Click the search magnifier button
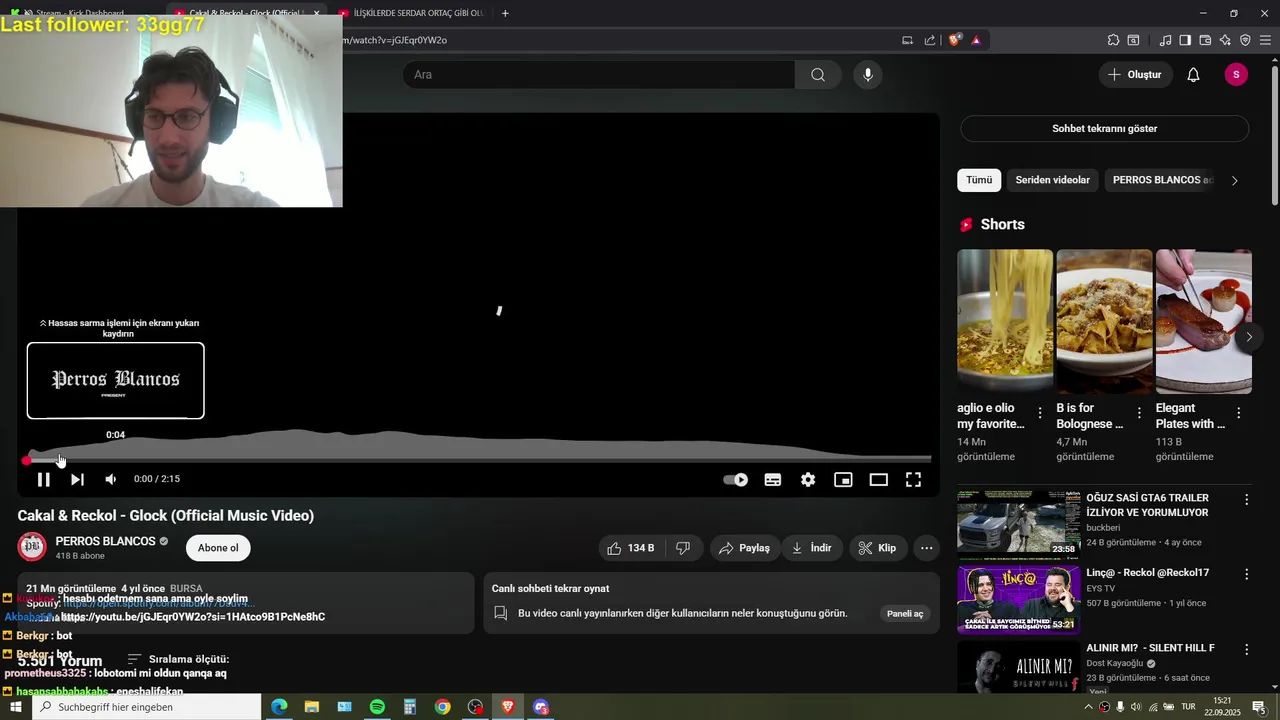The width and height of the screenshot is (1280, 720). coord(818,75)
